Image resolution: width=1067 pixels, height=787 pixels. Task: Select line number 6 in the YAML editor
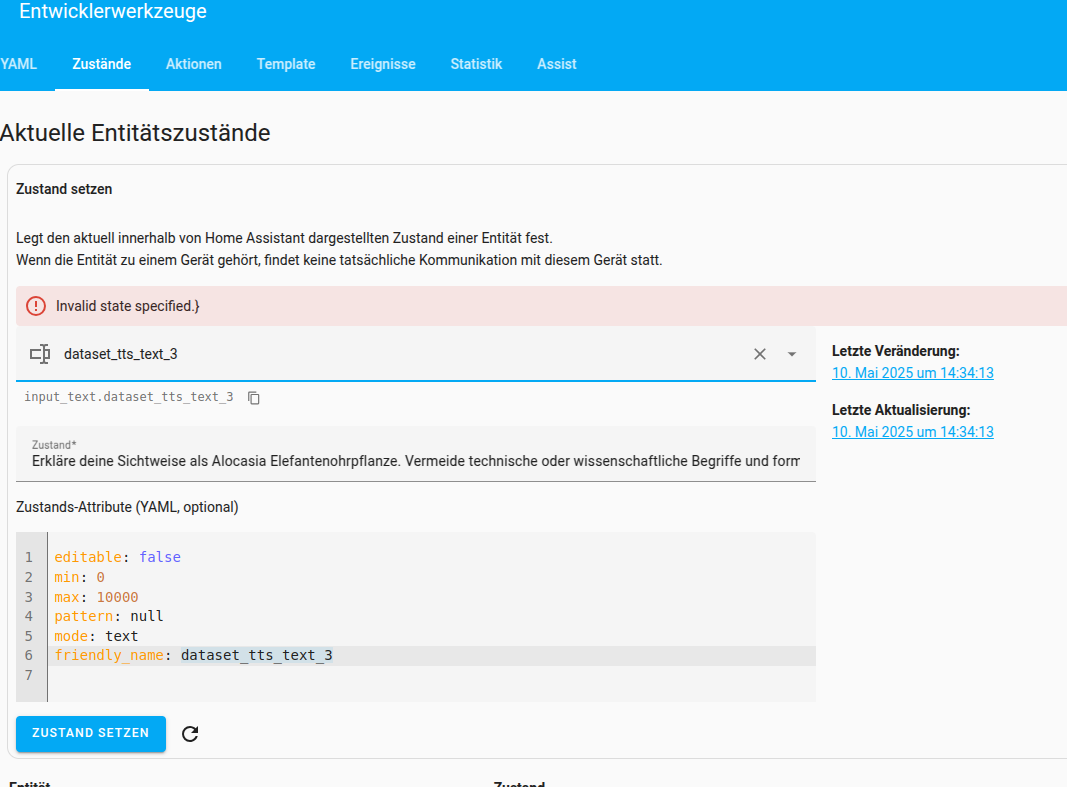click(x=28, y=655)
